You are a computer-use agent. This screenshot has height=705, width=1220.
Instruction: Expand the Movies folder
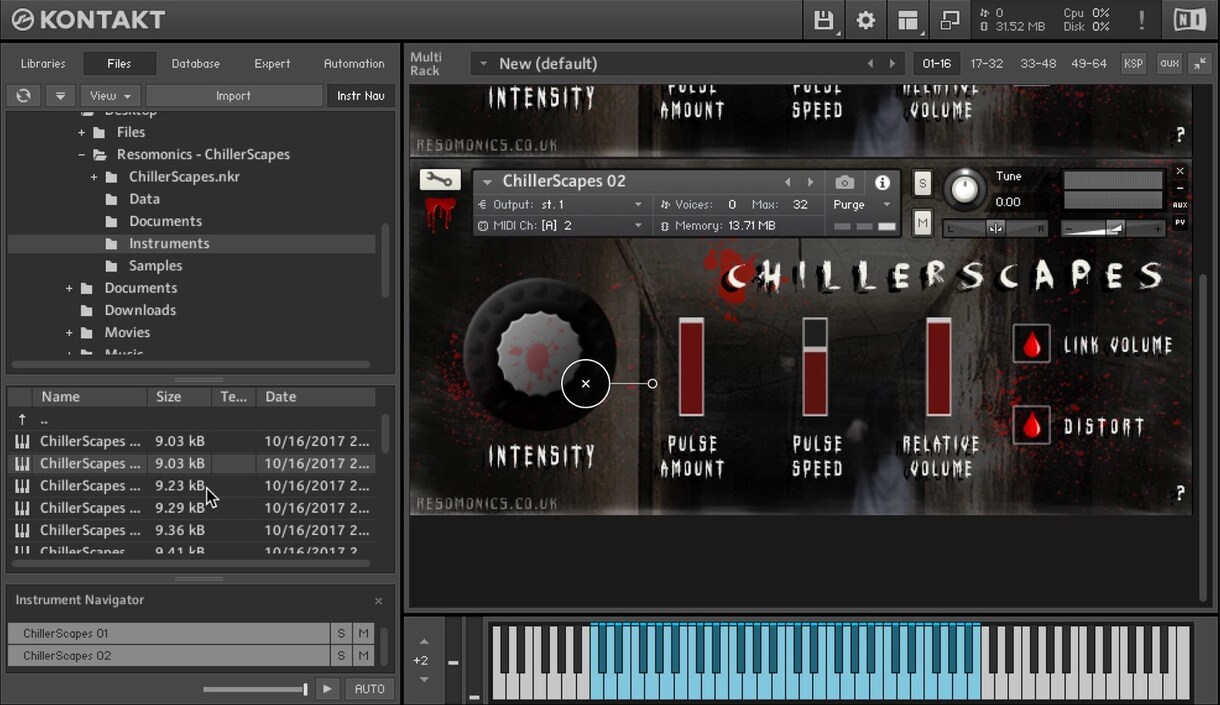[x=70, y=332]
